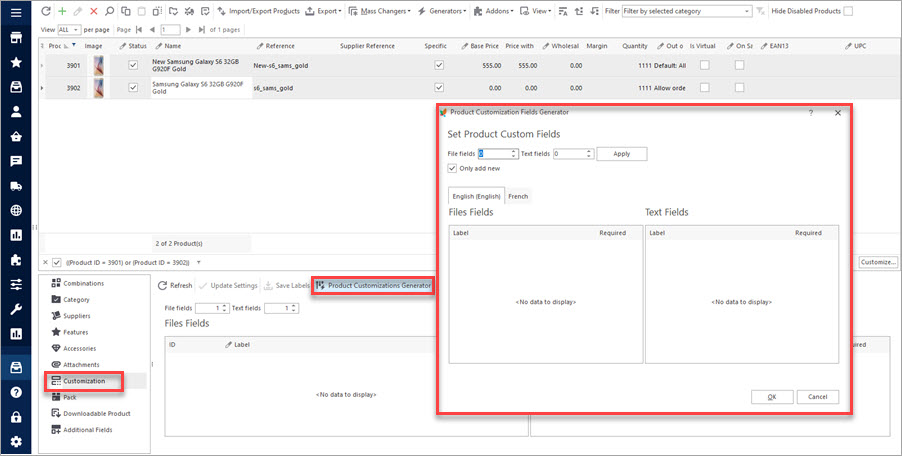Toggle Is Virtual checkbox for product 3902
The image size is (902, 456).
(x=705, y=87)
